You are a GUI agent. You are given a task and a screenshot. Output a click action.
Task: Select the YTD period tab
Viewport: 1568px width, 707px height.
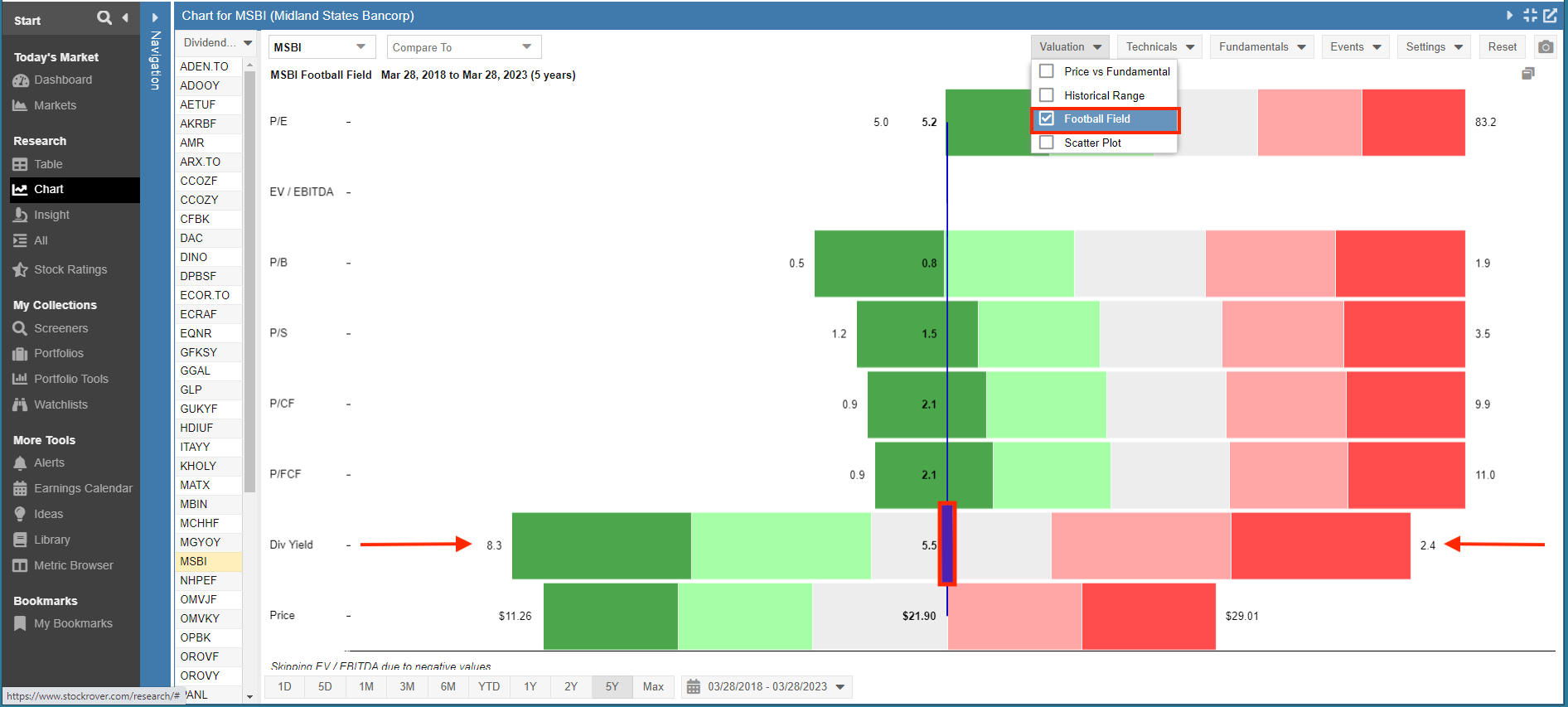click(x=489, y=687)
